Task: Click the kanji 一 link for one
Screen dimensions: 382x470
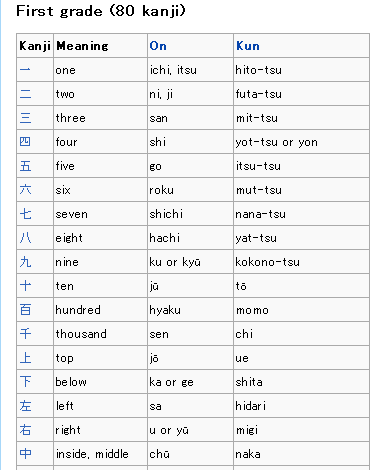Action: [x=25, y=70]
